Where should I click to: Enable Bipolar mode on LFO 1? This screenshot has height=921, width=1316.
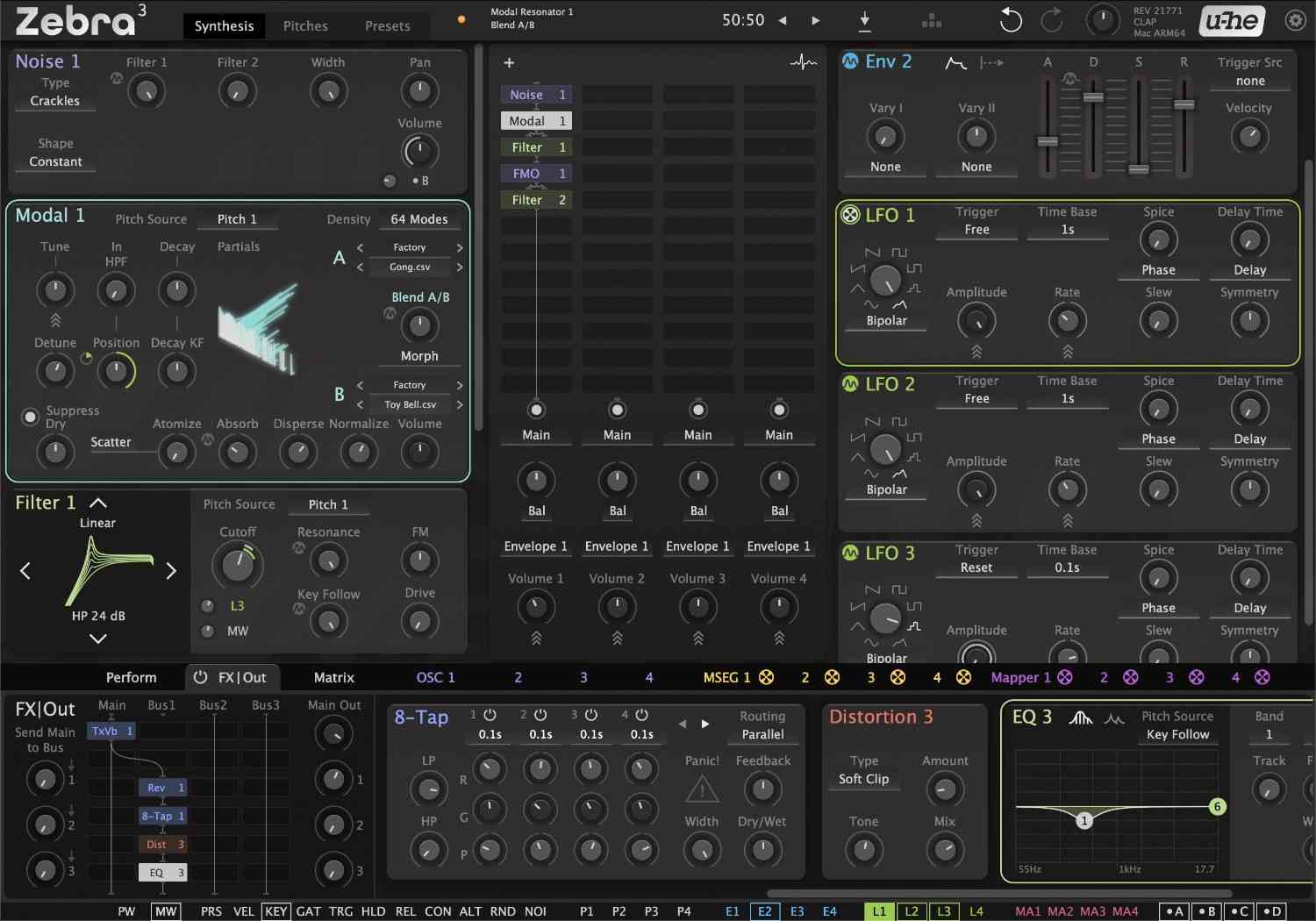[886, 320]
